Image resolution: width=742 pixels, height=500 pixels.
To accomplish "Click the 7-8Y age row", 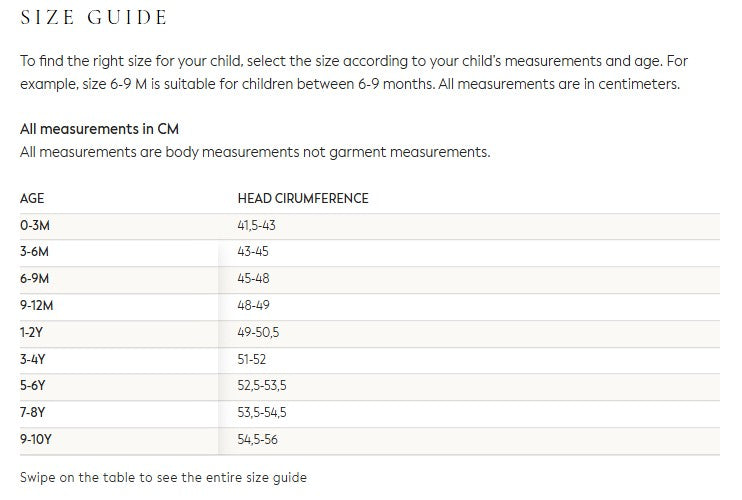I will 32,412.
